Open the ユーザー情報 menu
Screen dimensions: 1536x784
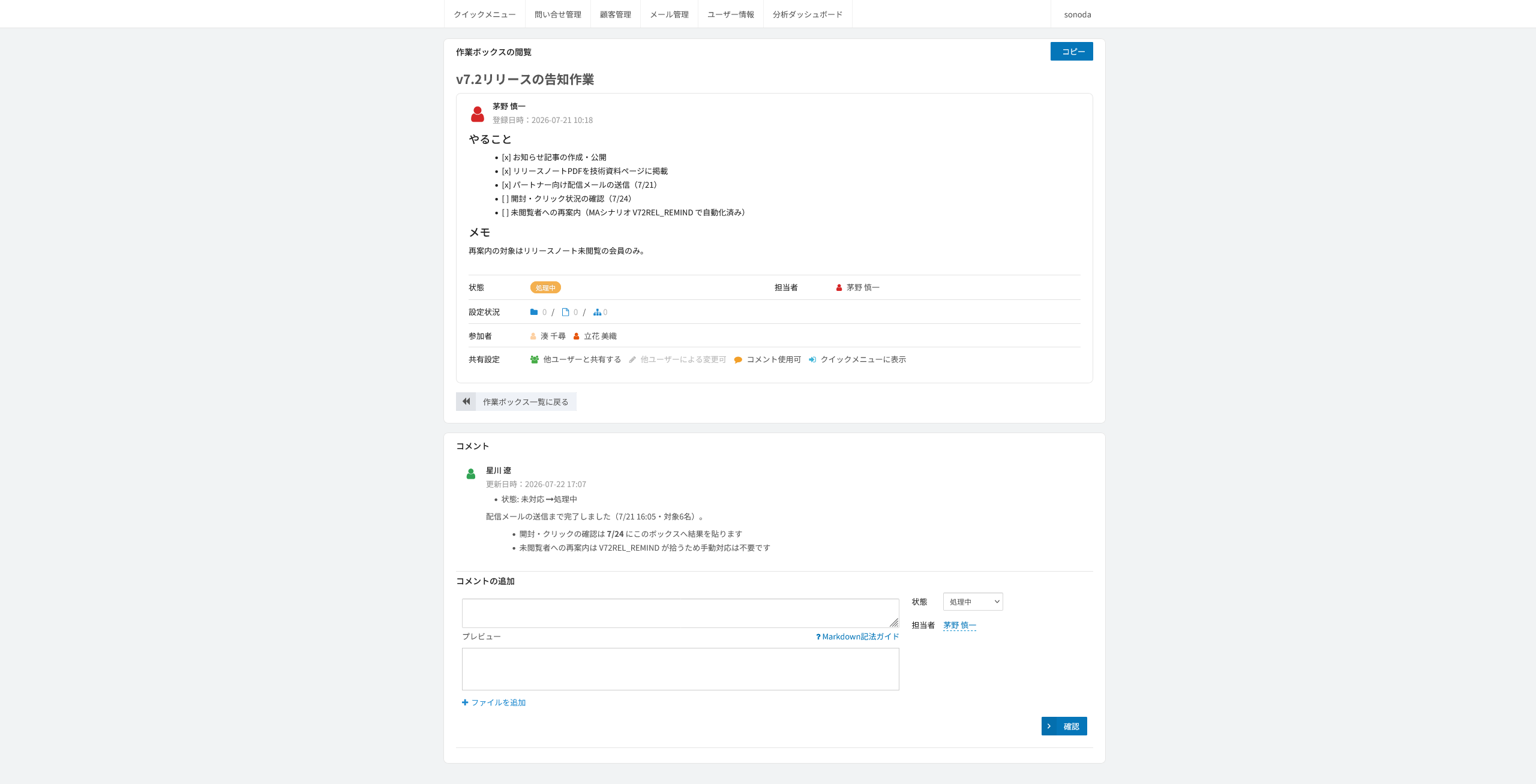coord(730,14)
